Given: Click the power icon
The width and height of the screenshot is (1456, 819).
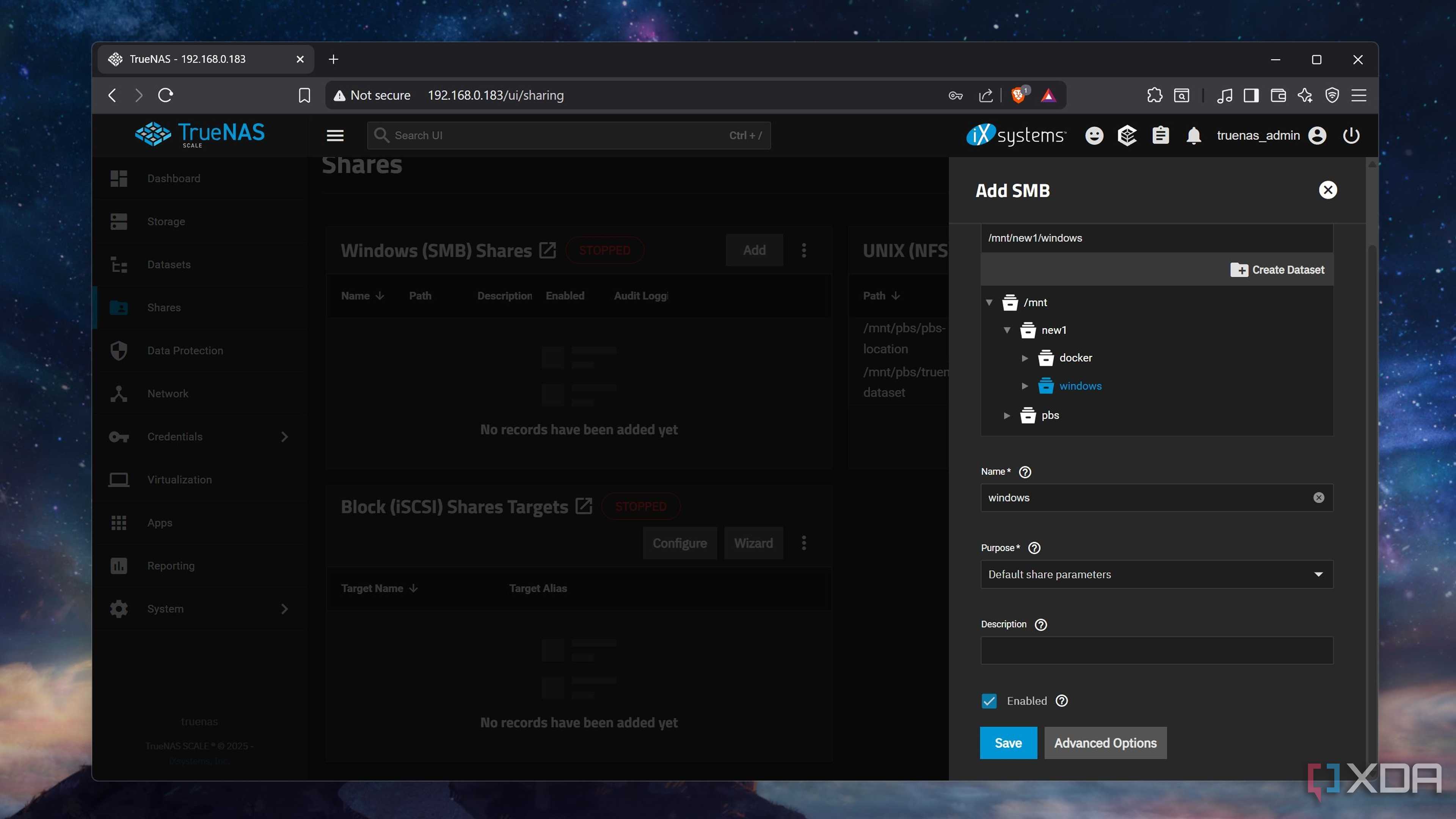Looking at the screenshot, I should (x=1351, y=136).
